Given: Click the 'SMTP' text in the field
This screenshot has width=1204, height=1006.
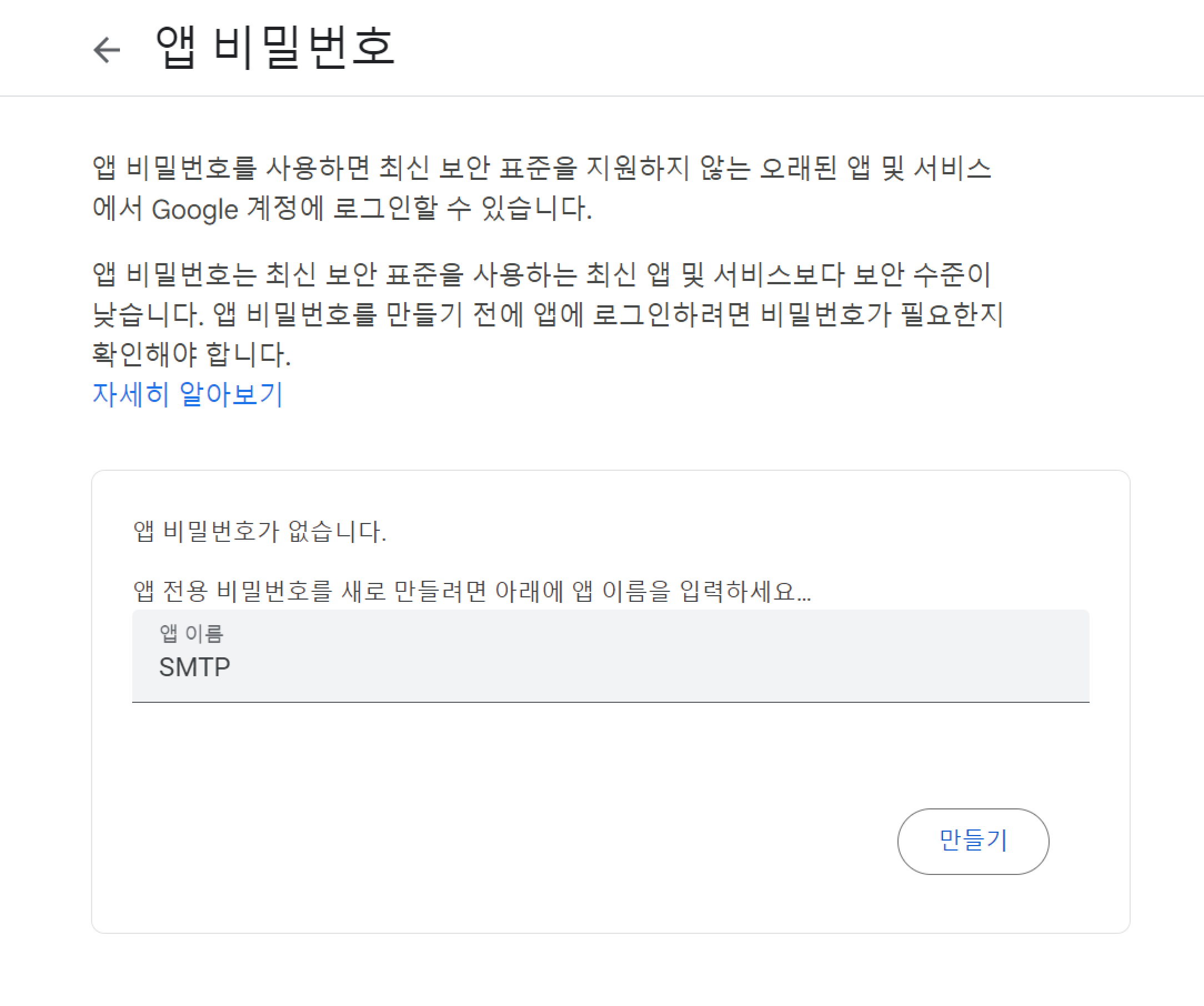Looking at the screenshot, I should click(194, 668).
